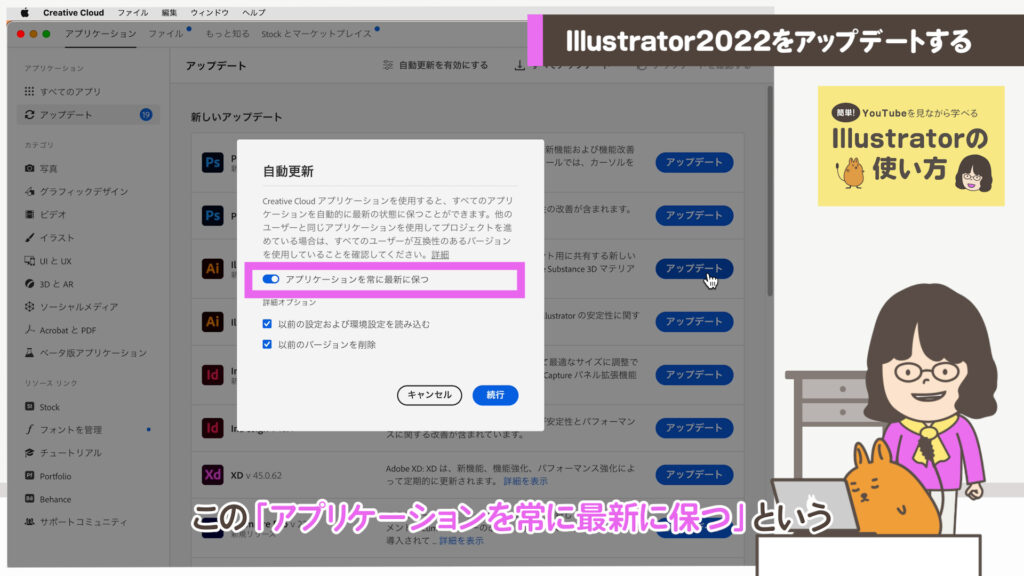
Task: Open the ヘルプ menu
Action: tap(253, 12)
